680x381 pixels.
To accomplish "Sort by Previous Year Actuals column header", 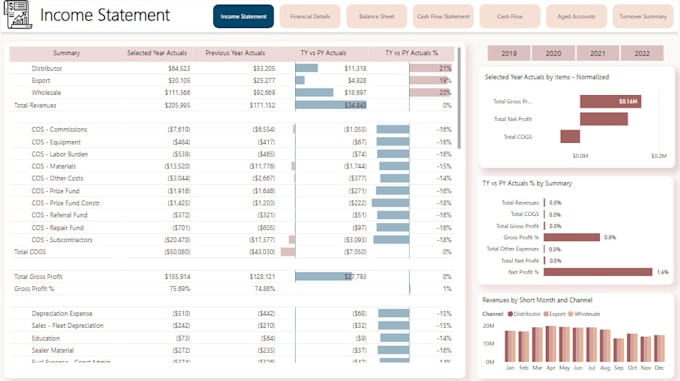I will 235,53.
